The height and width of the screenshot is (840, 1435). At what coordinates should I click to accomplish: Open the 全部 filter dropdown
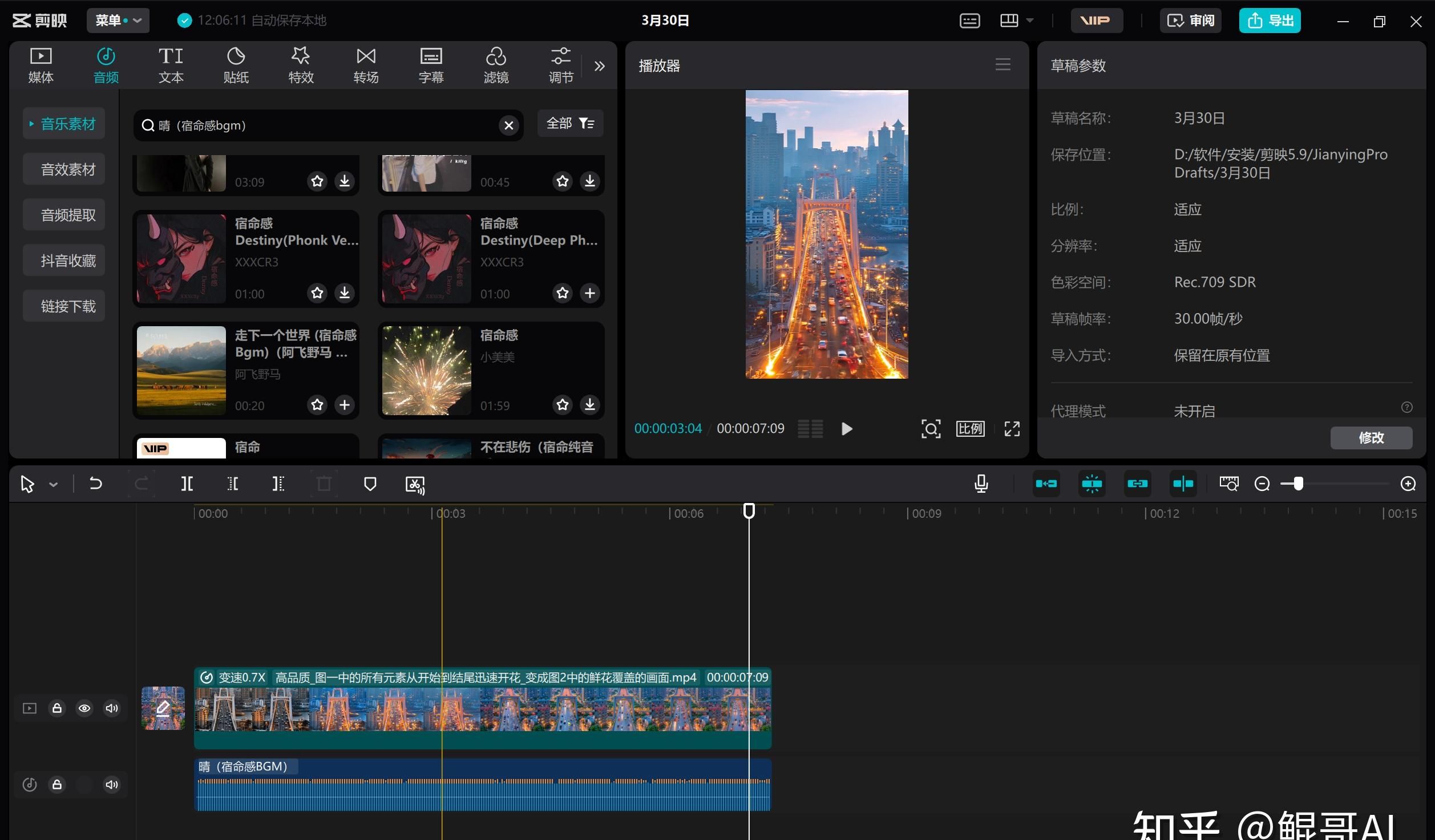tap(570, 123)
